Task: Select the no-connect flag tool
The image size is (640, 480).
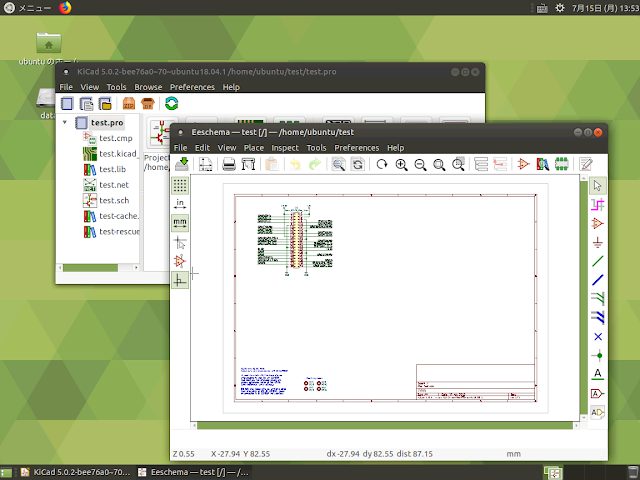Action: click(x=598, y=337)
